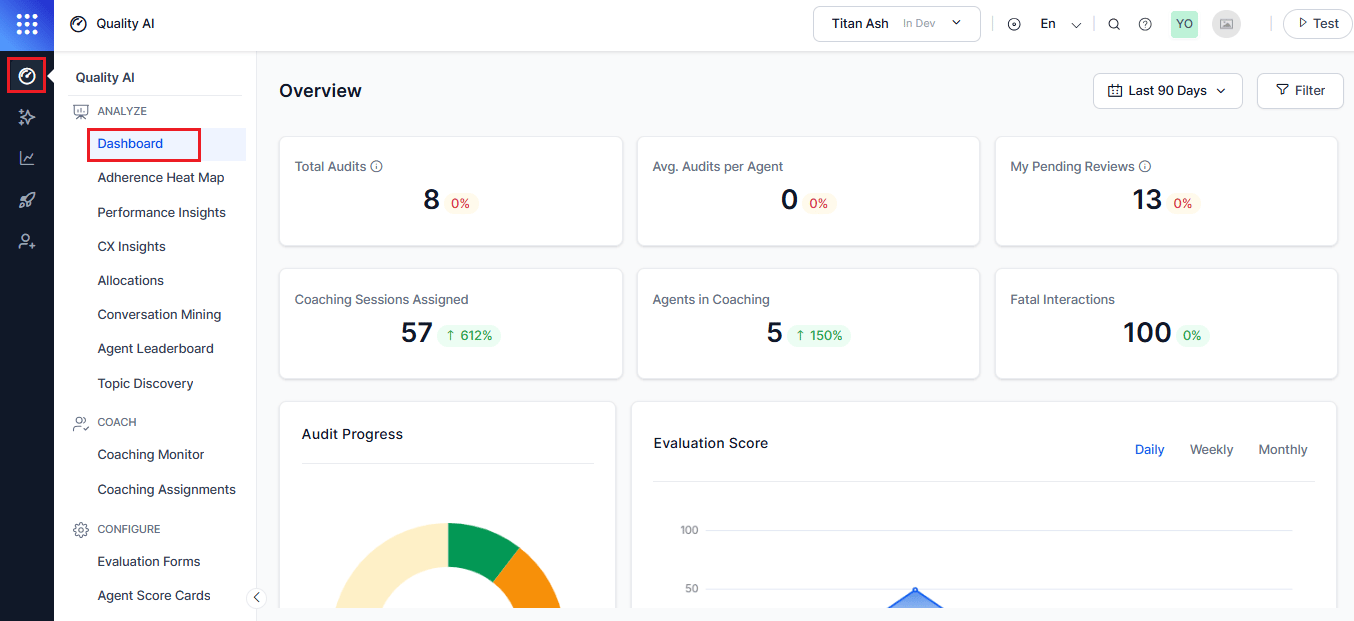This screenshot has width=1354, height=621.
Task: Open Topic Discovery
Action: 145,384
